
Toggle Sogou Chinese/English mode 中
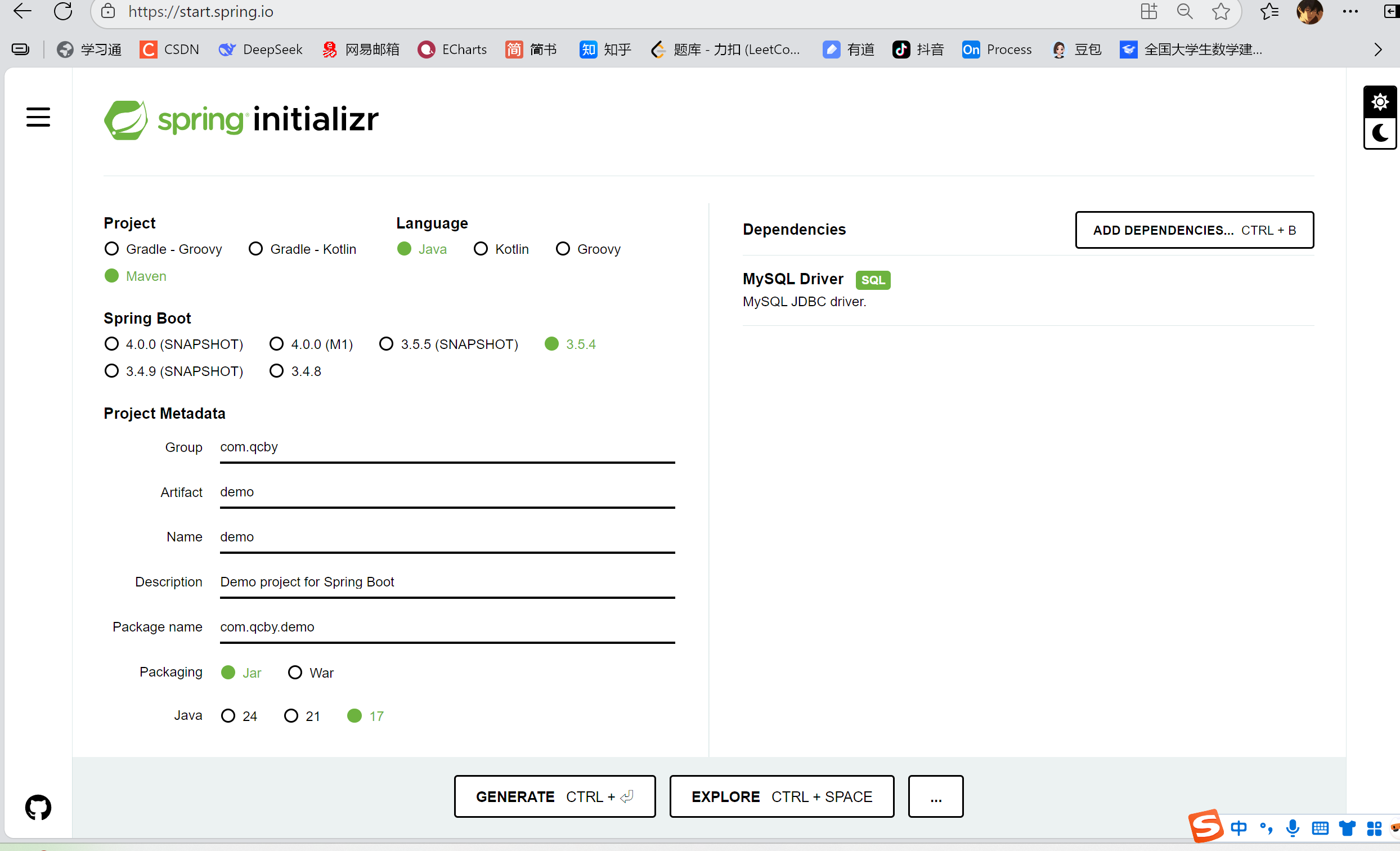[1239, 828]
